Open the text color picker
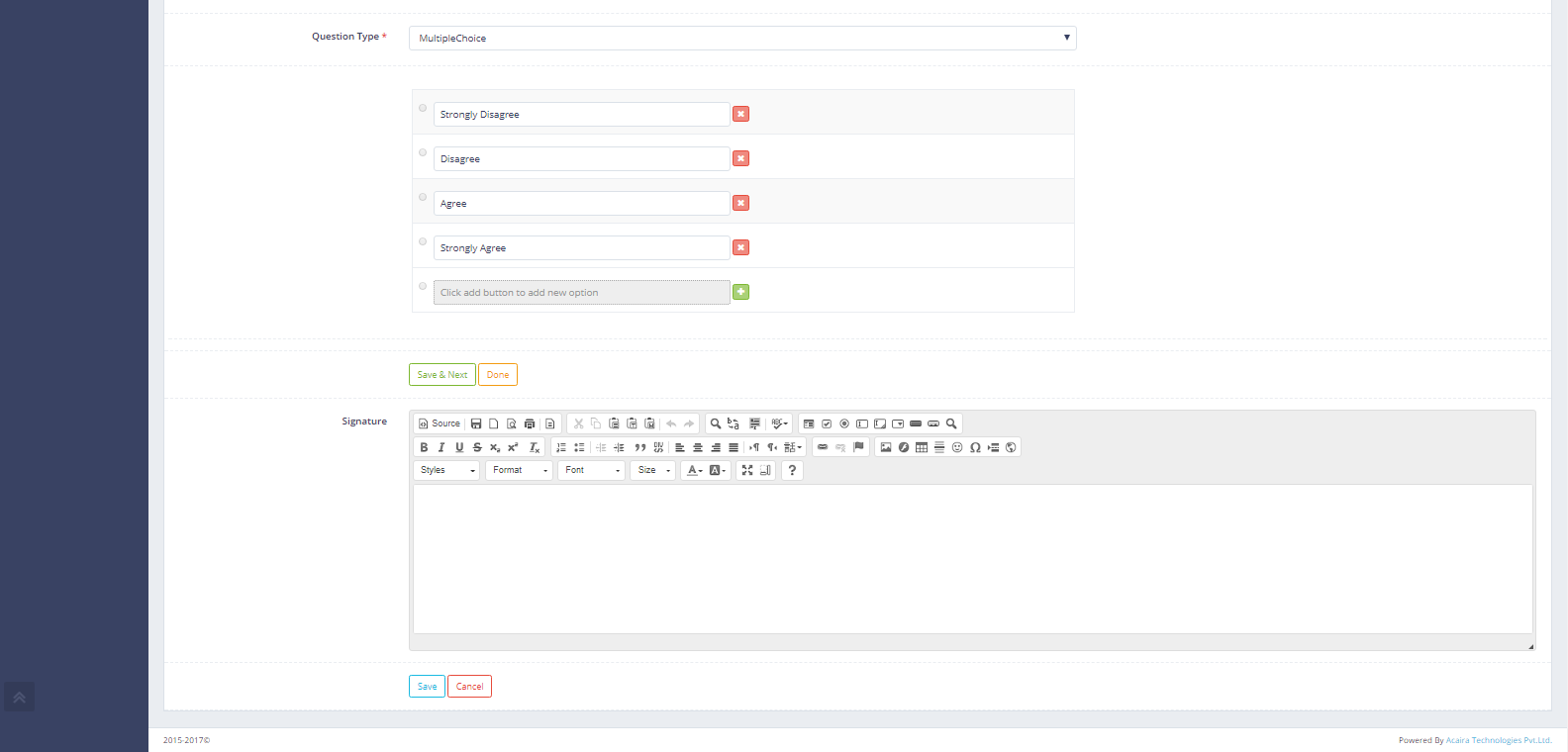The height and width of the screenshot is (752, 1568). [x=694, y=470]
